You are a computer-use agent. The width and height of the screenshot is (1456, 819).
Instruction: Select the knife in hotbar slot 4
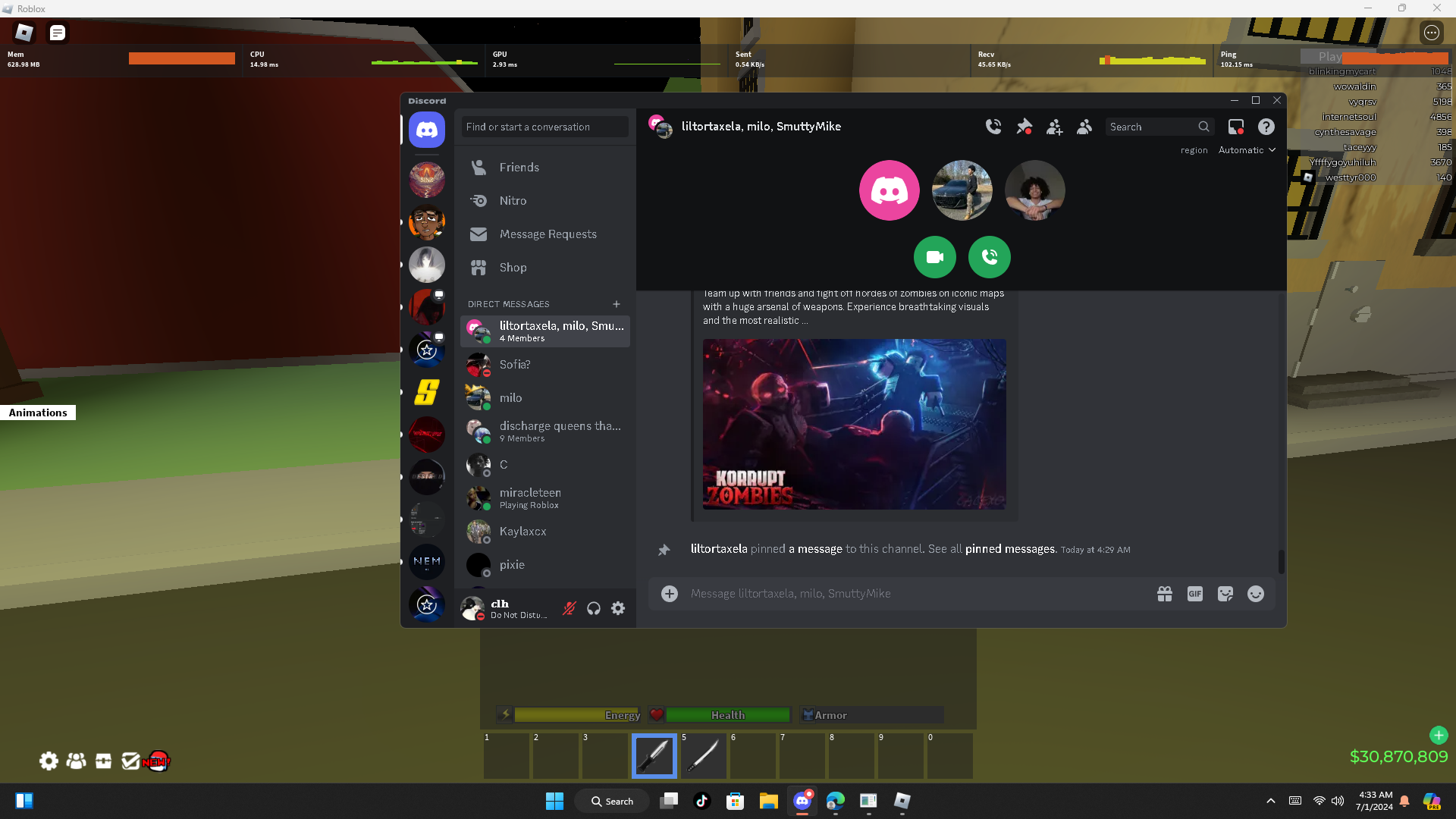click(x=654, y=756)
